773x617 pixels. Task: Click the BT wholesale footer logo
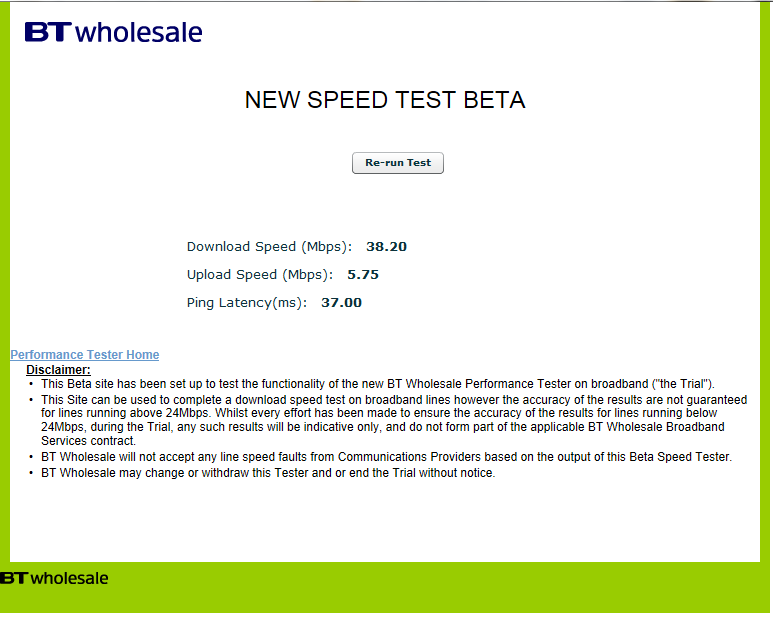pos(54,578)
